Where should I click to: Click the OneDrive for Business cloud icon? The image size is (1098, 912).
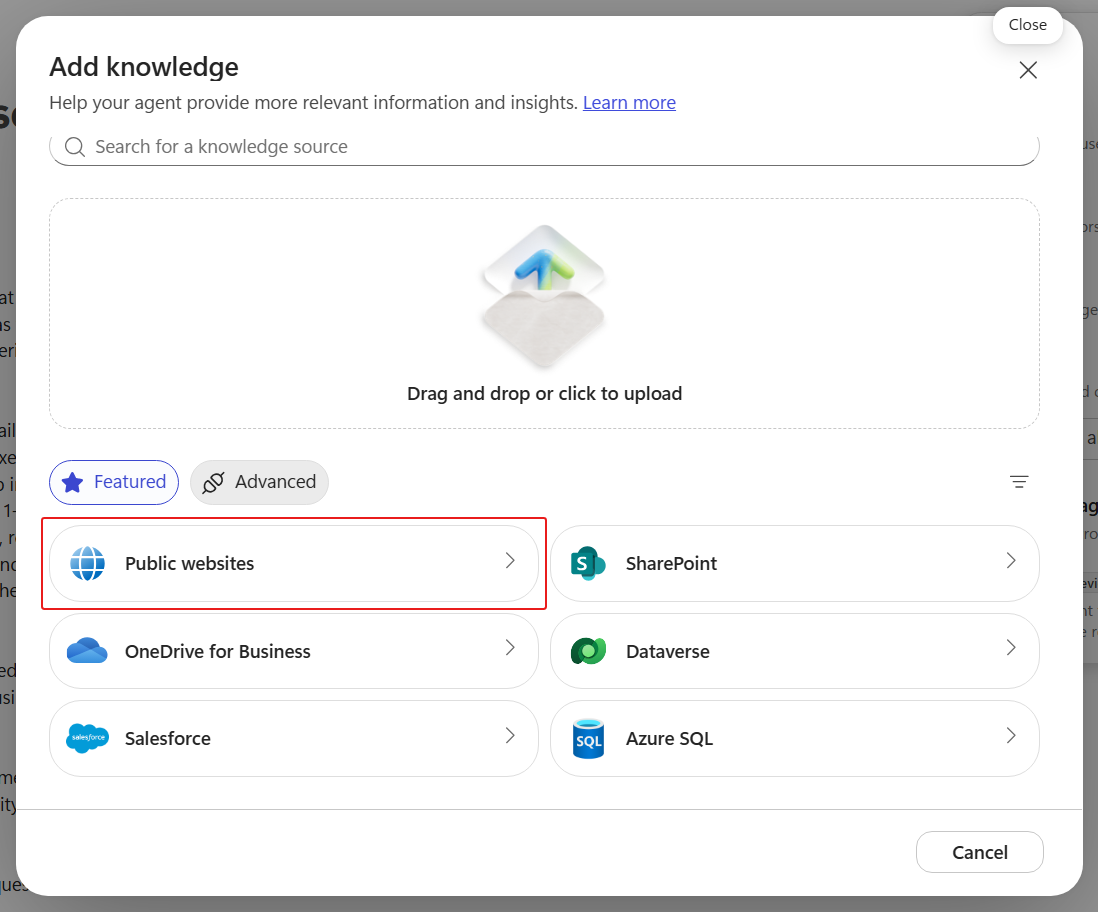click(87, 651)
